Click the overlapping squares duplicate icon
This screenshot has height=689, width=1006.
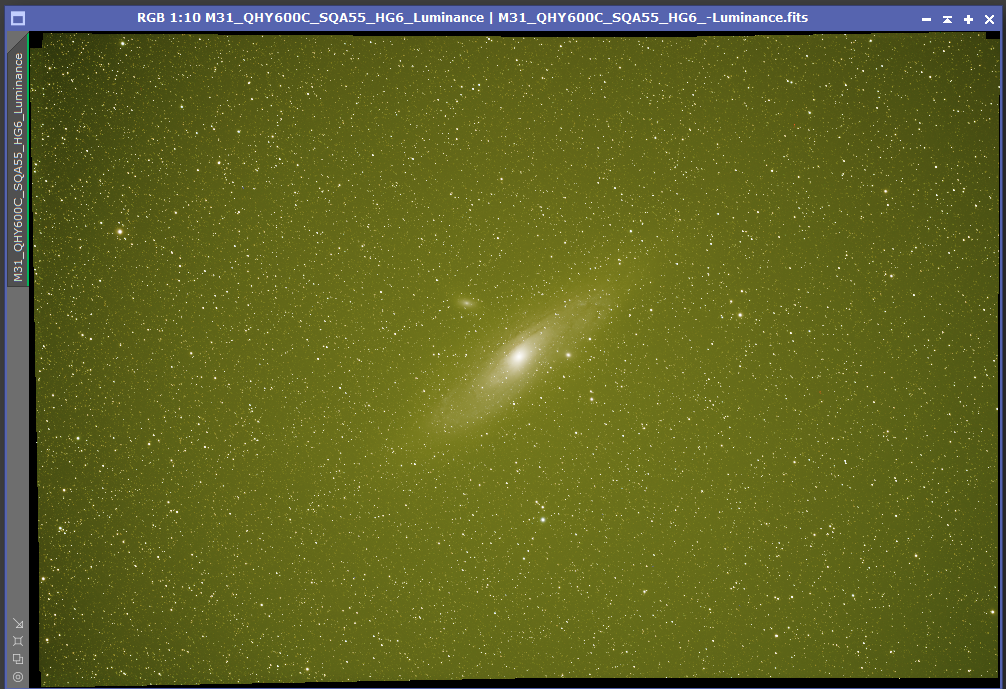pyautogui.click(x=18, y=659)
